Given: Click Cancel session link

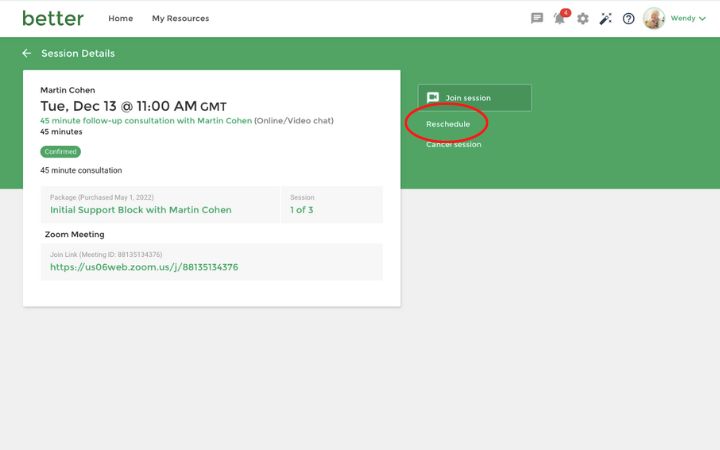Looking at the screenshot, I should pos(454,144).
